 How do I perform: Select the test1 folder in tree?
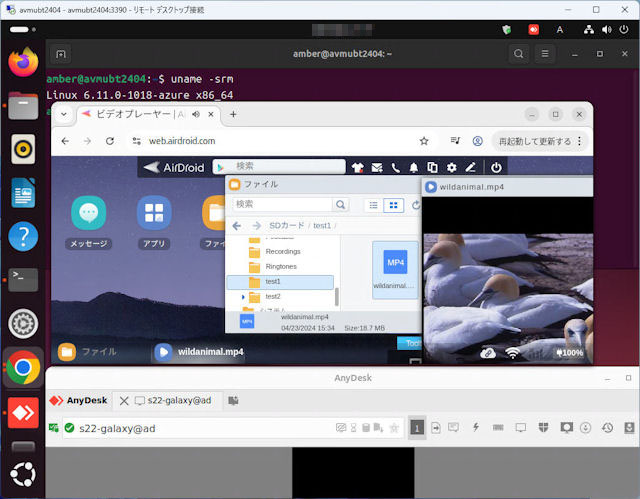280,282
